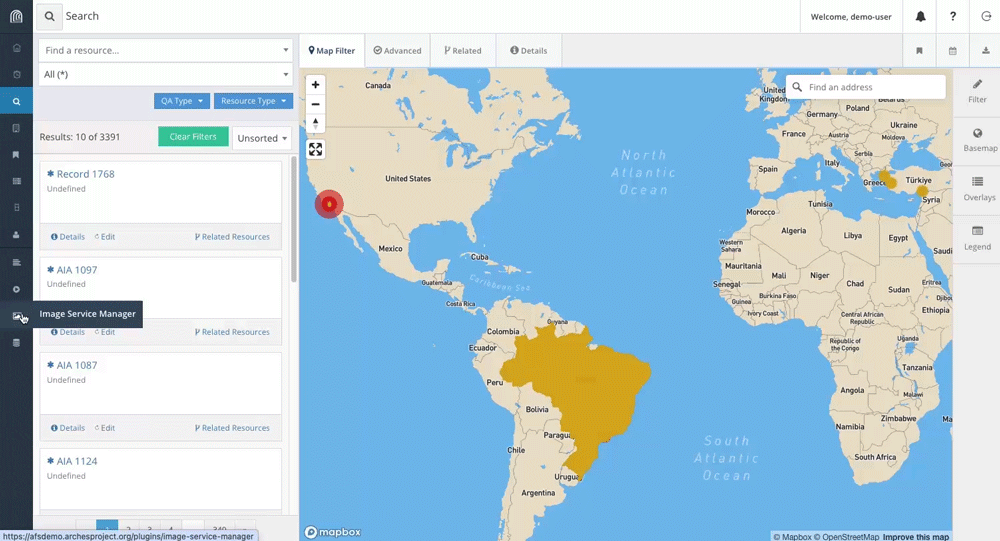Click Details under Record 1768
1000x541 pixels.
tap(68, 237)
